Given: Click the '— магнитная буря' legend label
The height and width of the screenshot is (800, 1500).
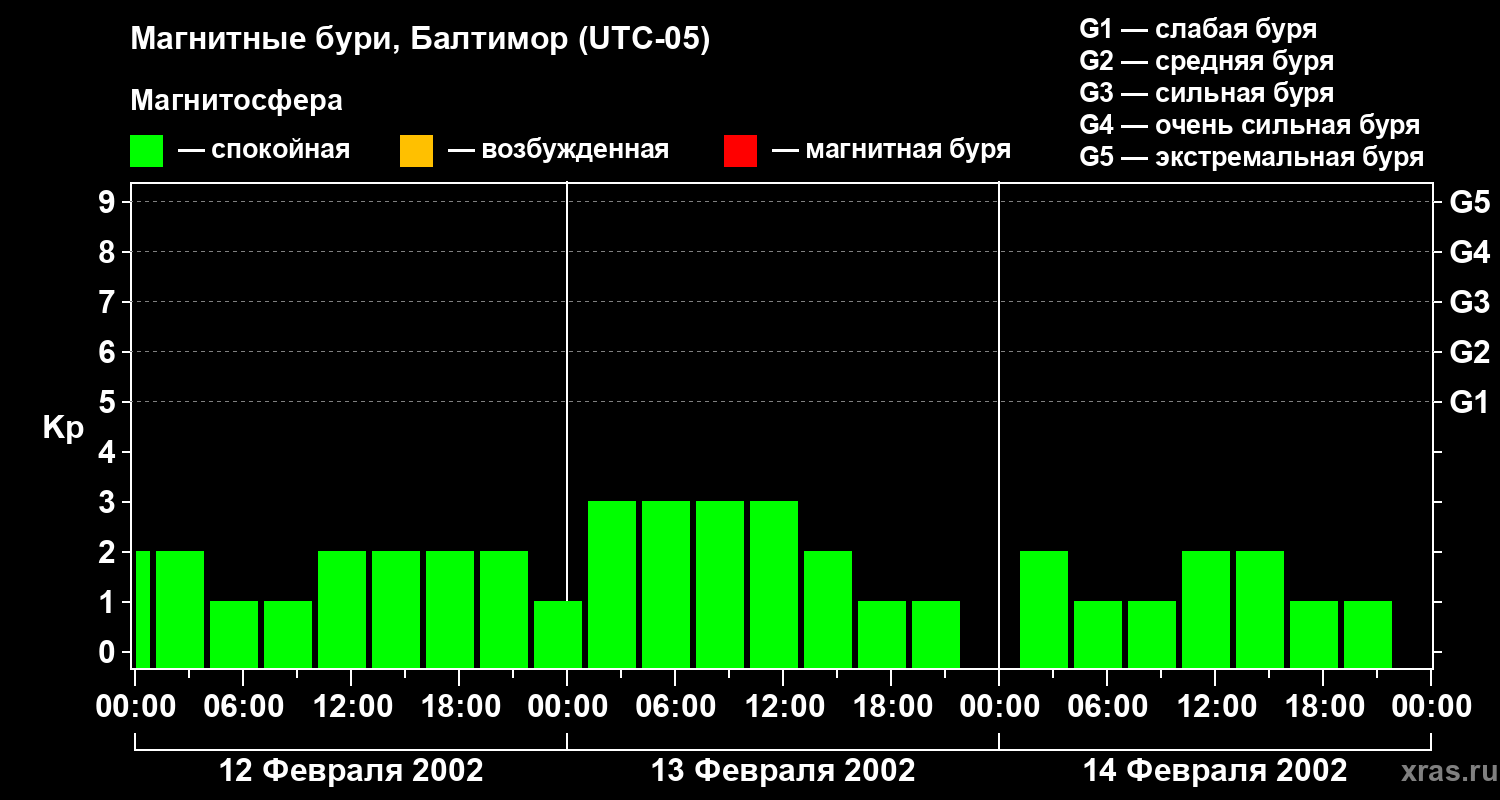Looking at the screenshot, I should click(x=891, y=150).
